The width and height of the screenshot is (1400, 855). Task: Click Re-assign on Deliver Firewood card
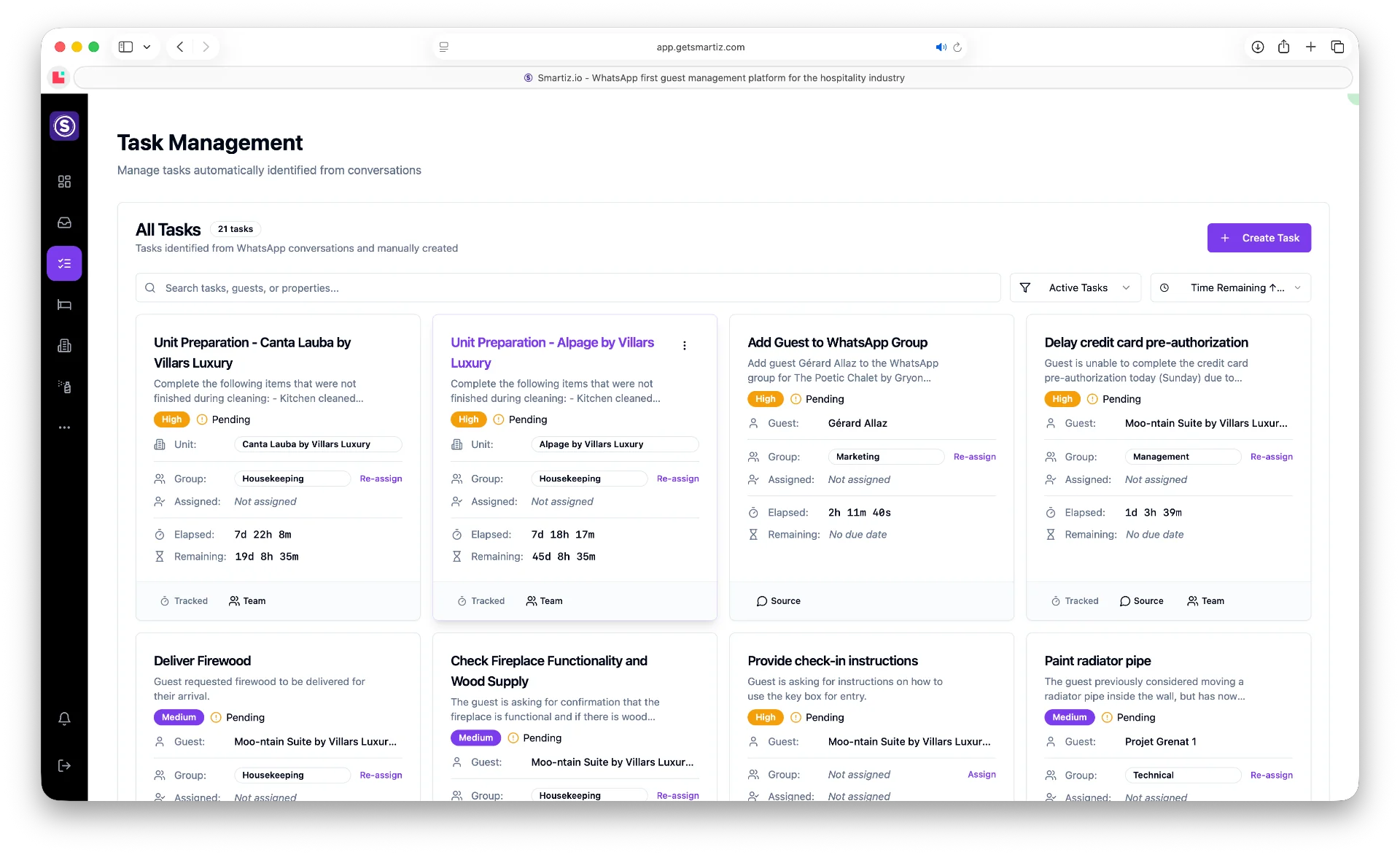coord(381,775)
